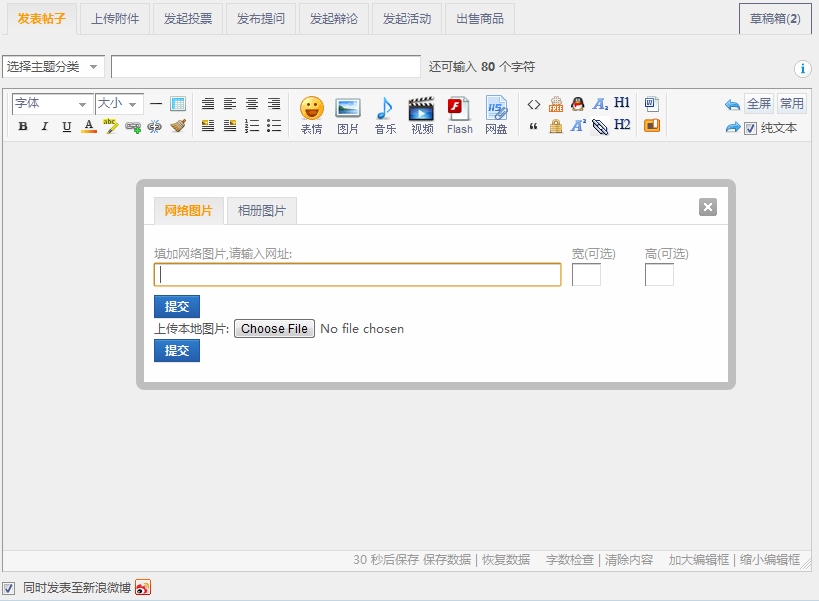This screenshot has height=601, width=819.
Task: Expand the 选择主题分类 dropdown
Action: [x=53, y=66]
